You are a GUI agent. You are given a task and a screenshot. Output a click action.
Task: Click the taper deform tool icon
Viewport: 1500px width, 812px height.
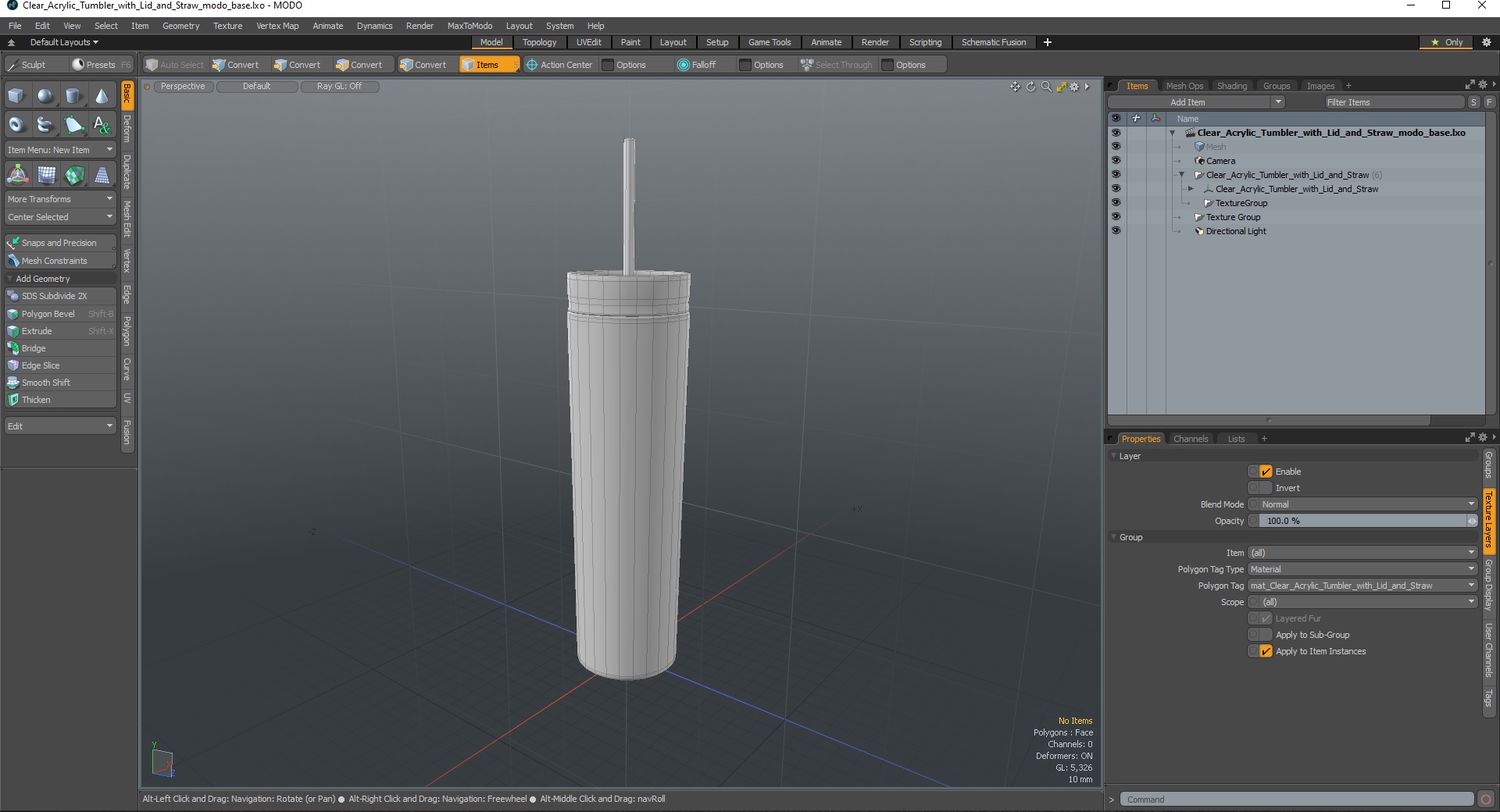coord(102,175)
